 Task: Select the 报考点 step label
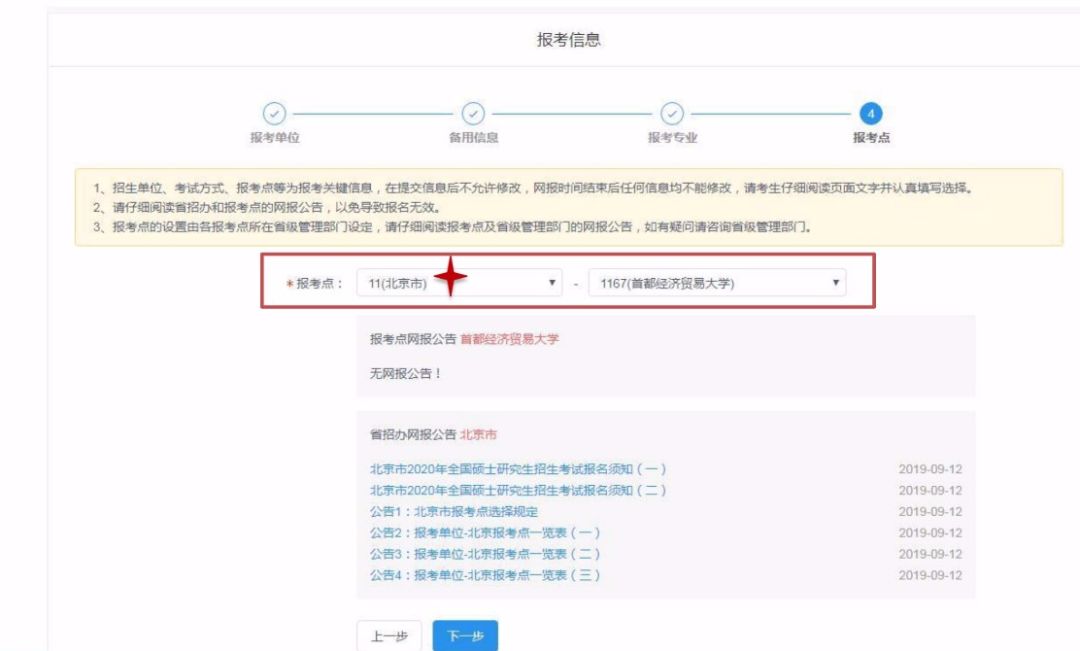(871, 138)
